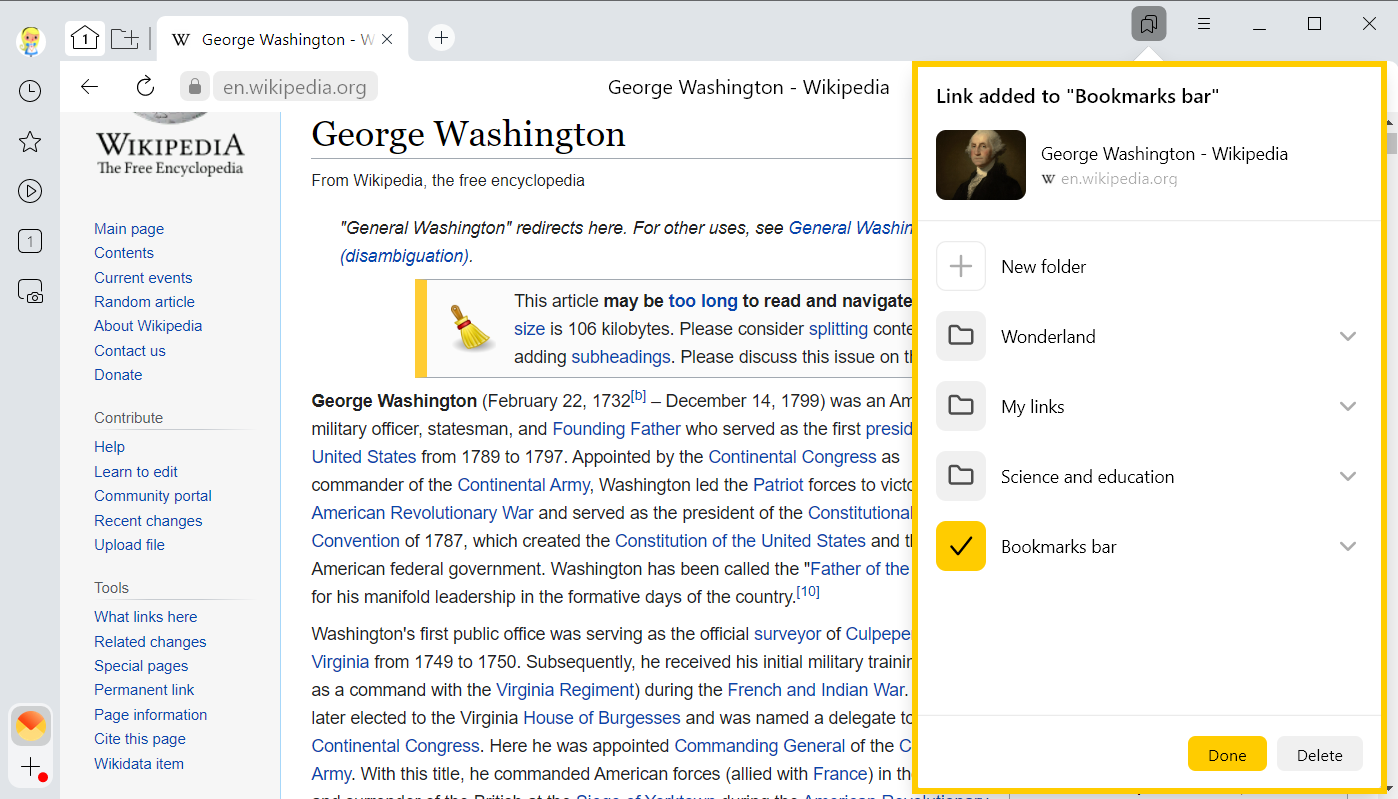Screen dimensions: 1398x799
Task: Select the George Washington - Wikipedia tab
Action: point(282,39)
